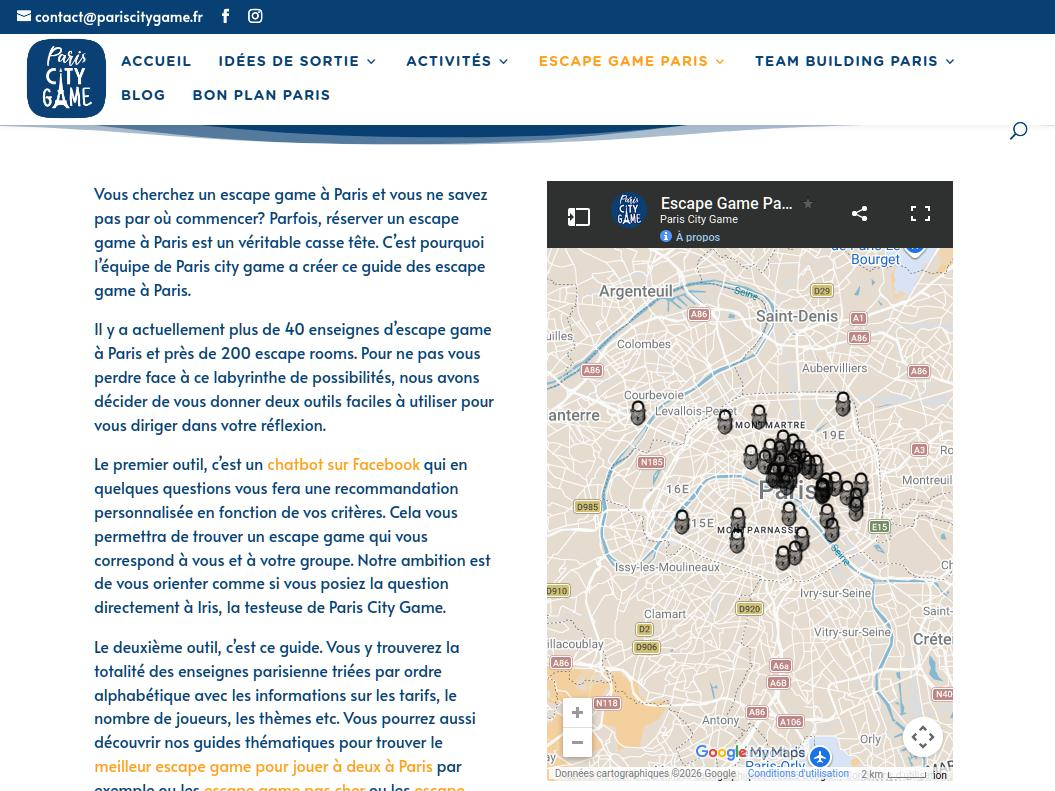Expand the Idées de Sortie menu
The height and width of the screenshot is (791, 1055).
[x=297, y=61]
